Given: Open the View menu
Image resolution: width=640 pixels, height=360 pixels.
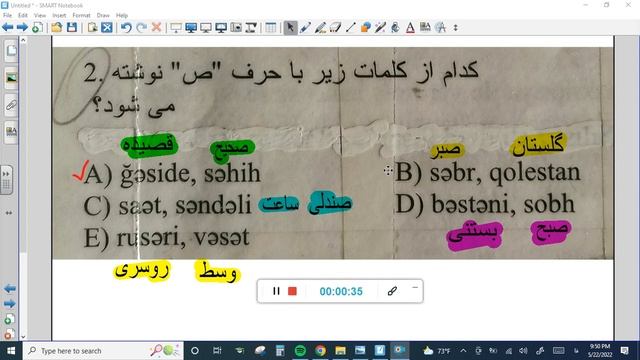Looking at the screenshot, I should [40, 15].
